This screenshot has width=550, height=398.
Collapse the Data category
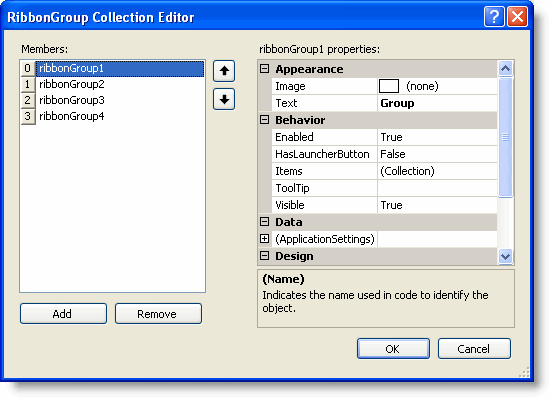click(264, 222)
